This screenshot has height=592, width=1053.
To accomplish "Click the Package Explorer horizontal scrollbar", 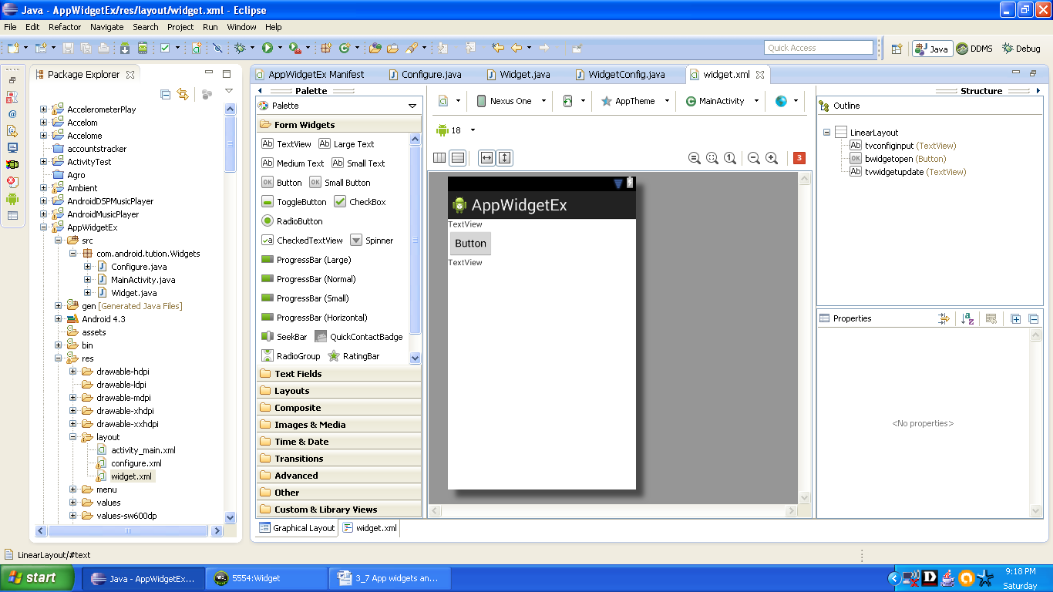I will tap(128, 531).
